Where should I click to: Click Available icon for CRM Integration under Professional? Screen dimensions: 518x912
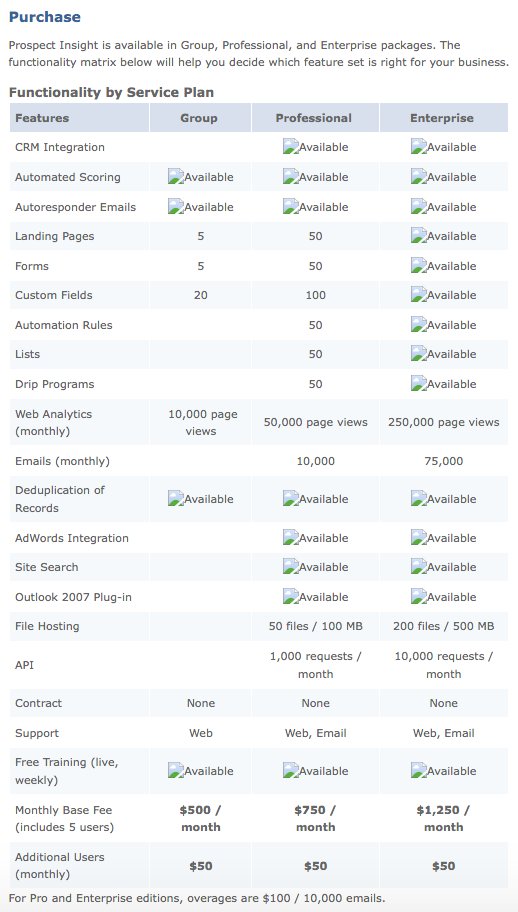click(x=316, y=147)
